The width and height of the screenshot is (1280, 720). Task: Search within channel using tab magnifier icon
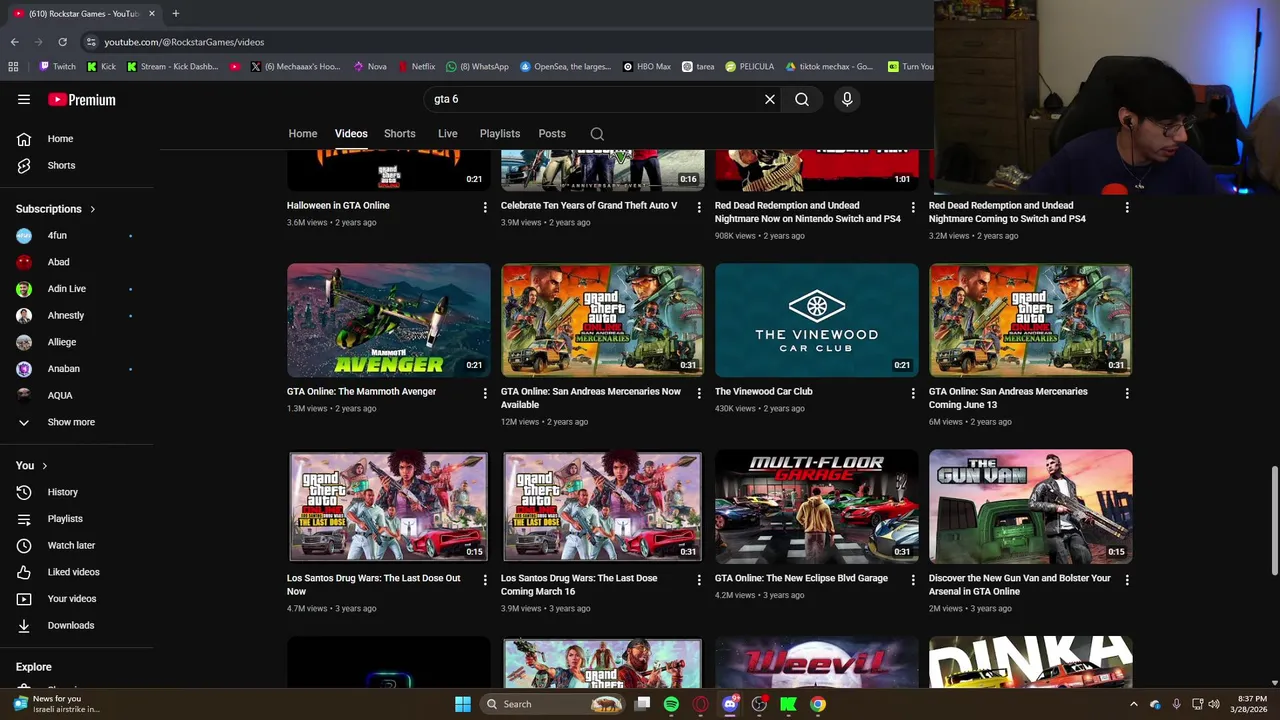597,134
